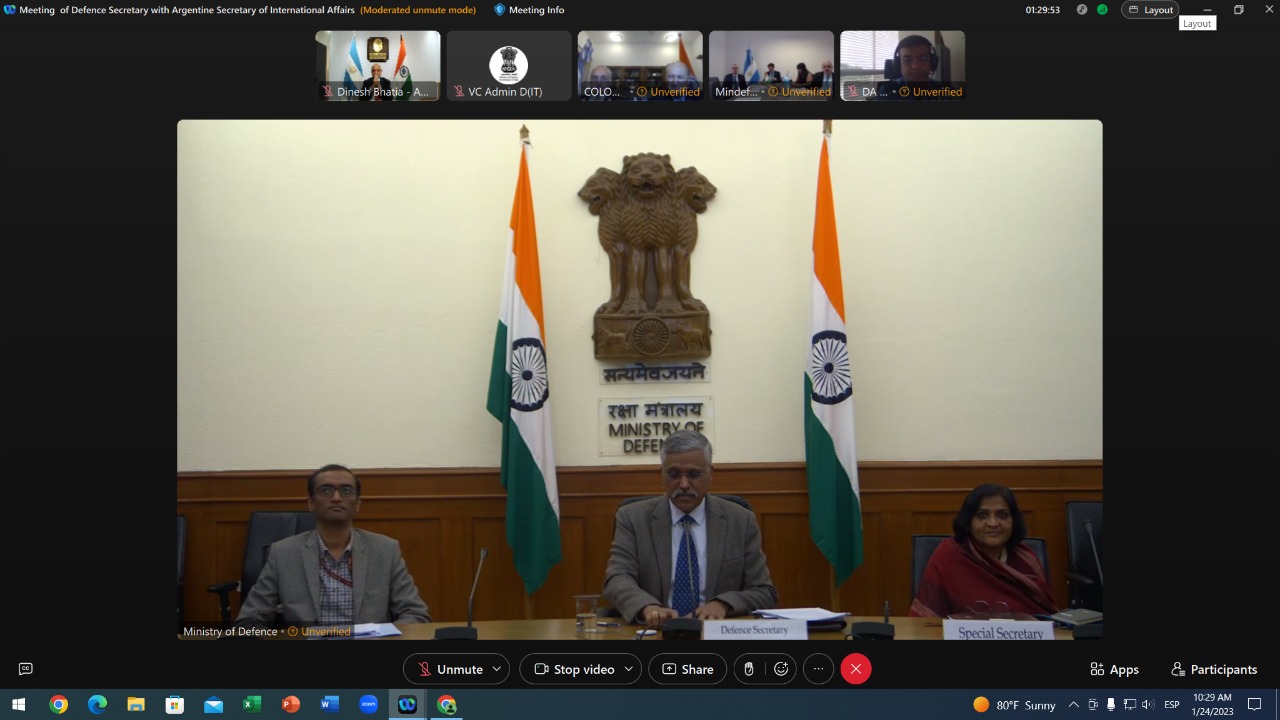
Task: Click the gray key security icon
Action: [1082, 10]
